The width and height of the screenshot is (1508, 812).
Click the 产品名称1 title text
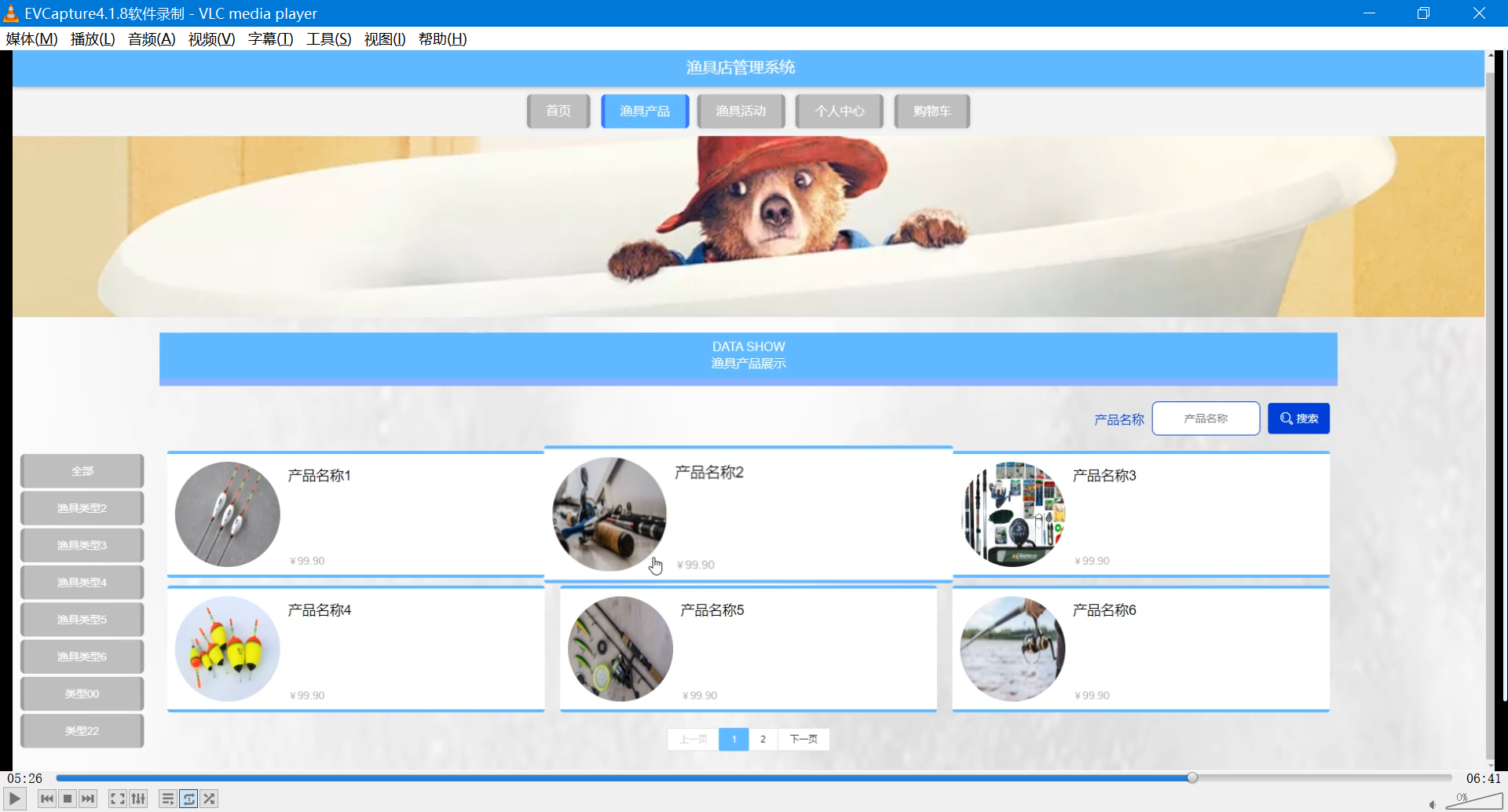point(319,476)
